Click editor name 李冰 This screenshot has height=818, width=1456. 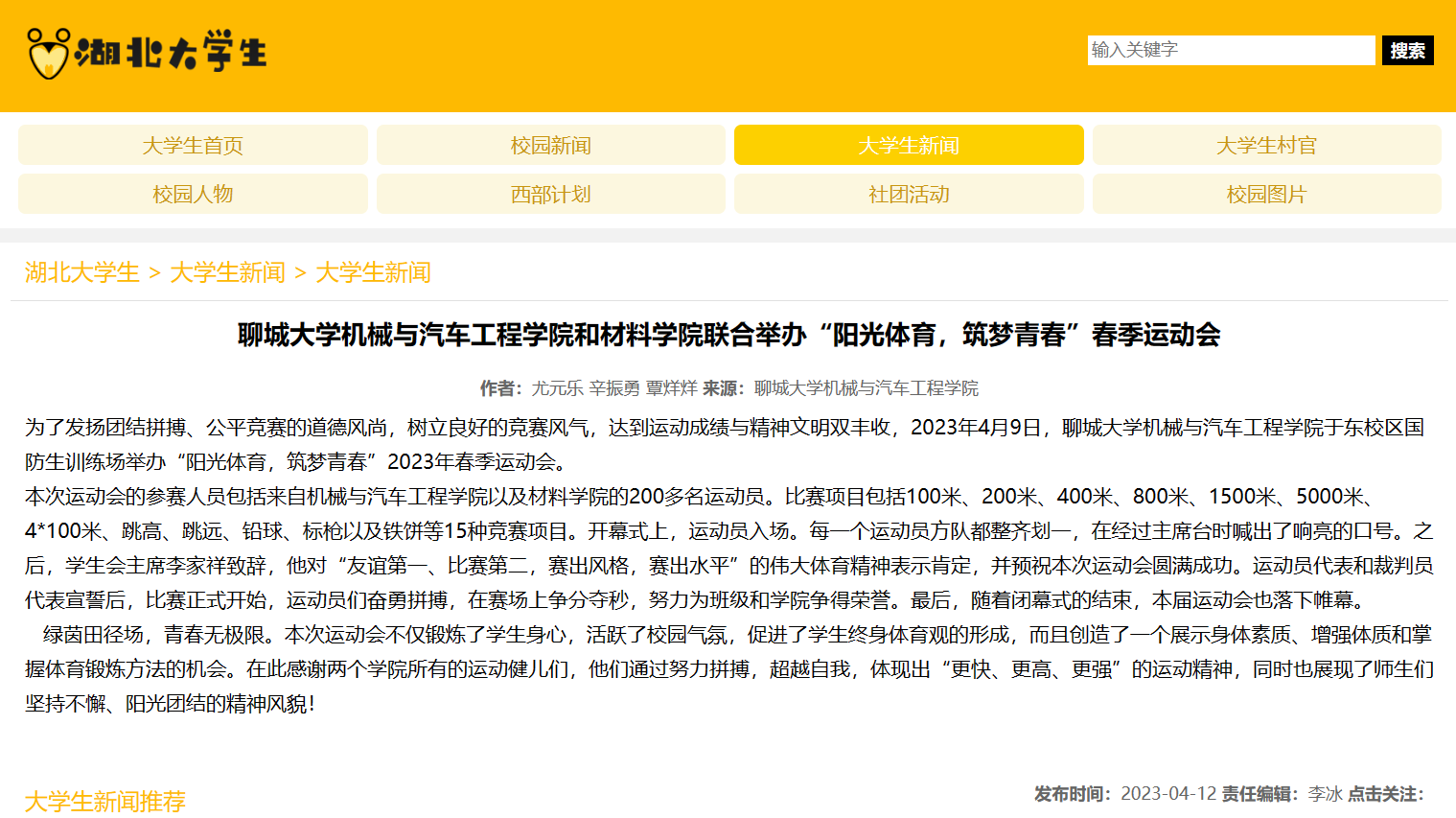point(1325,794)
